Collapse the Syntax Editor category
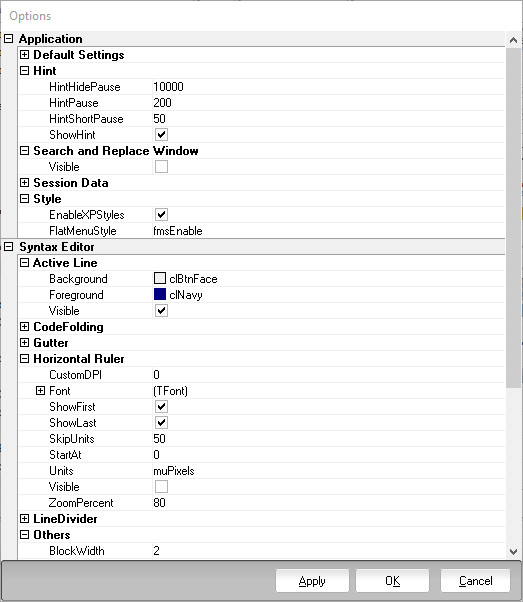The height and width of the screenshot is (602, 523). click(x=8, y=247)
